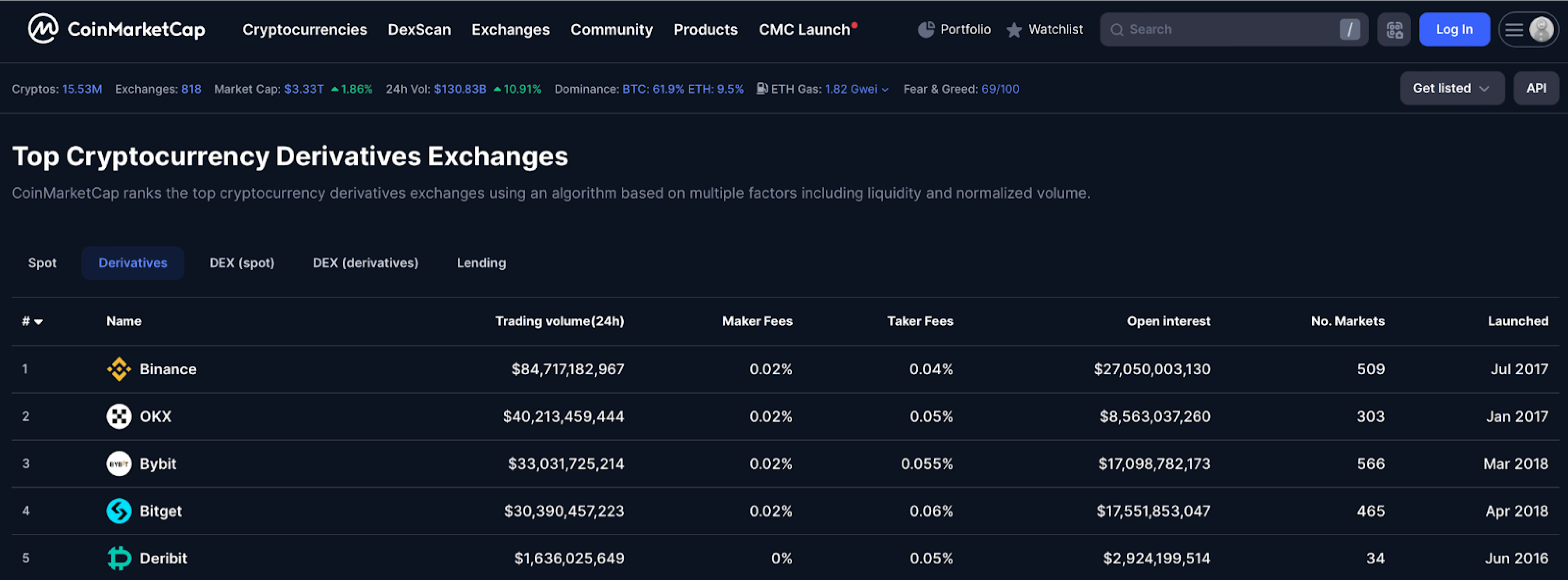Click the ETH Gas pump icon
Screen dimensions: 1568x580
coord(762,88)
